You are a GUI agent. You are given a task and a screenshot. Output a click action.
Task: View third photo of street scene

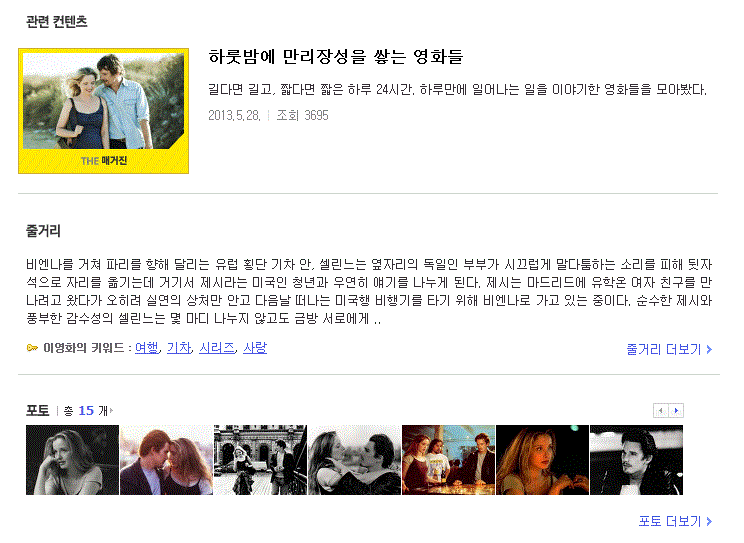(260, 460)
